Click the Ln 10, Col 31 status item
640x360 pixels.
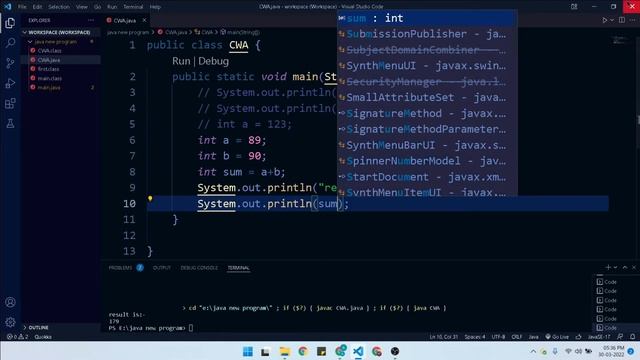[x=443, y=337]
